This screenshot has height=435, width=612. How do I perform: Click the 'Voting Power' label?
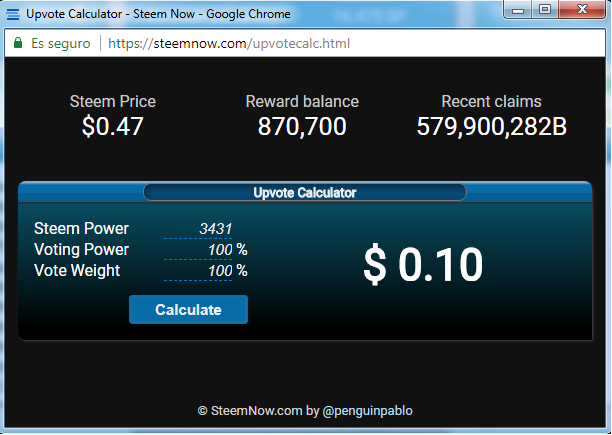tap(81, 250)
